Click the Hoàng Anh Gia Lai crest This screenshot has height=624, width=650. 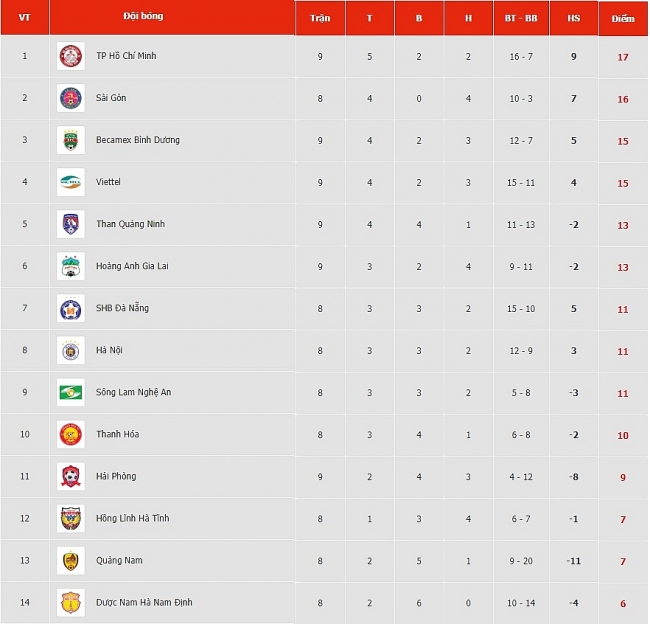click(71, 266)
